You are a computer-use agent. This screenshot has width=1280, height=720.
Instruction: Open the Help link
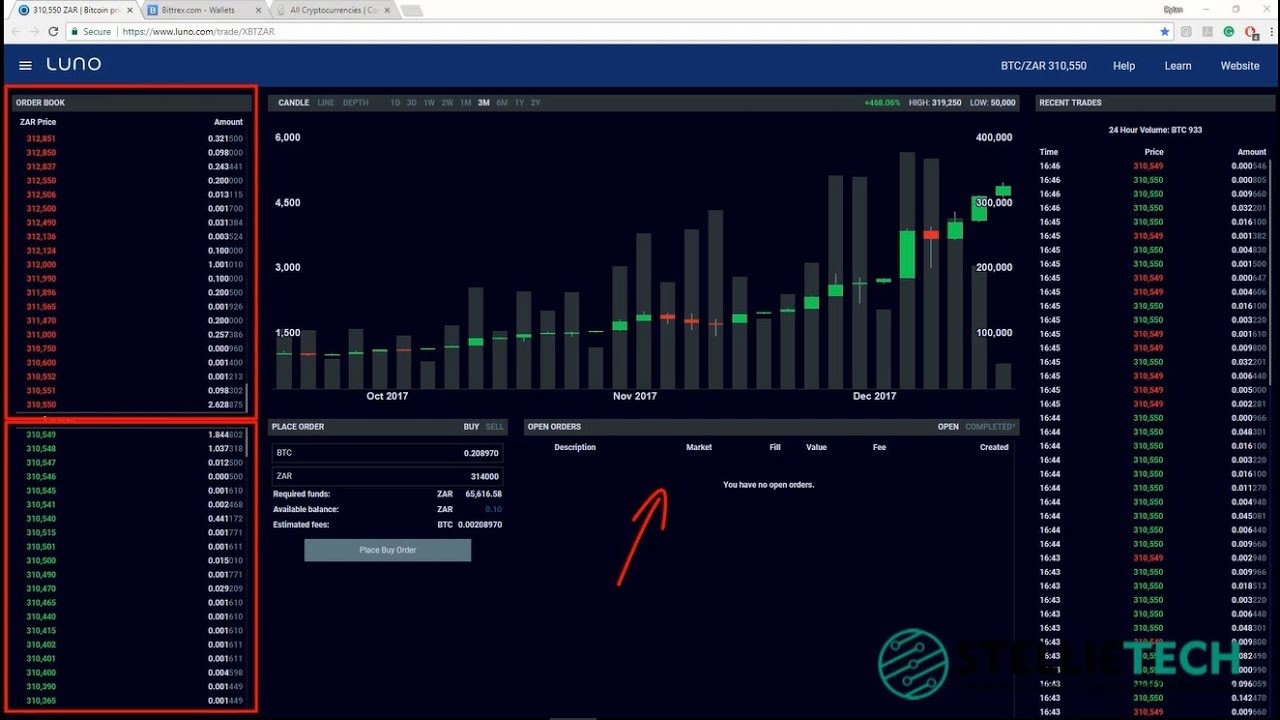point(1124,66)
